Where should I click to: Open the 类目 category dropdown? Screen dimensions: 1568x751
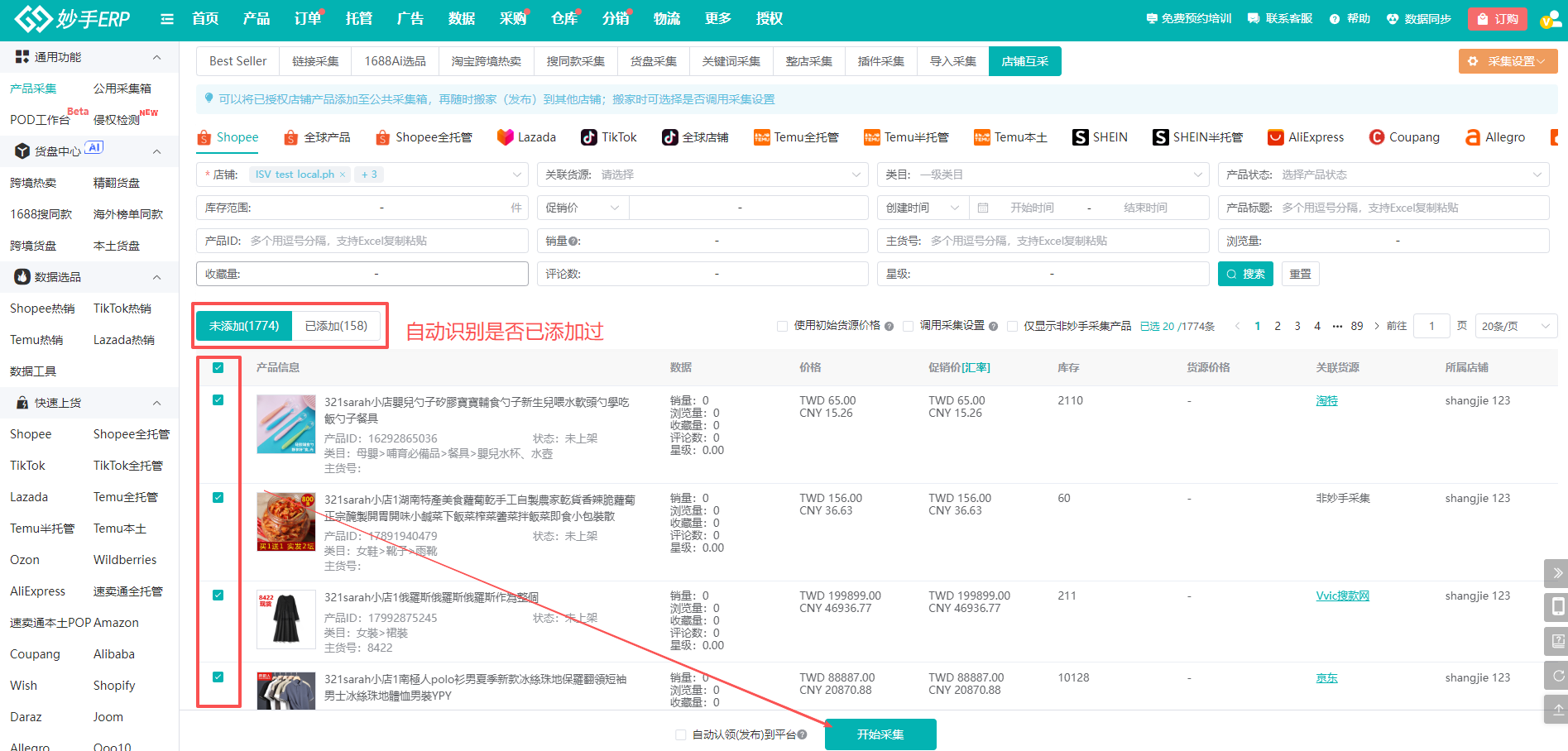tap(1043, 175)
